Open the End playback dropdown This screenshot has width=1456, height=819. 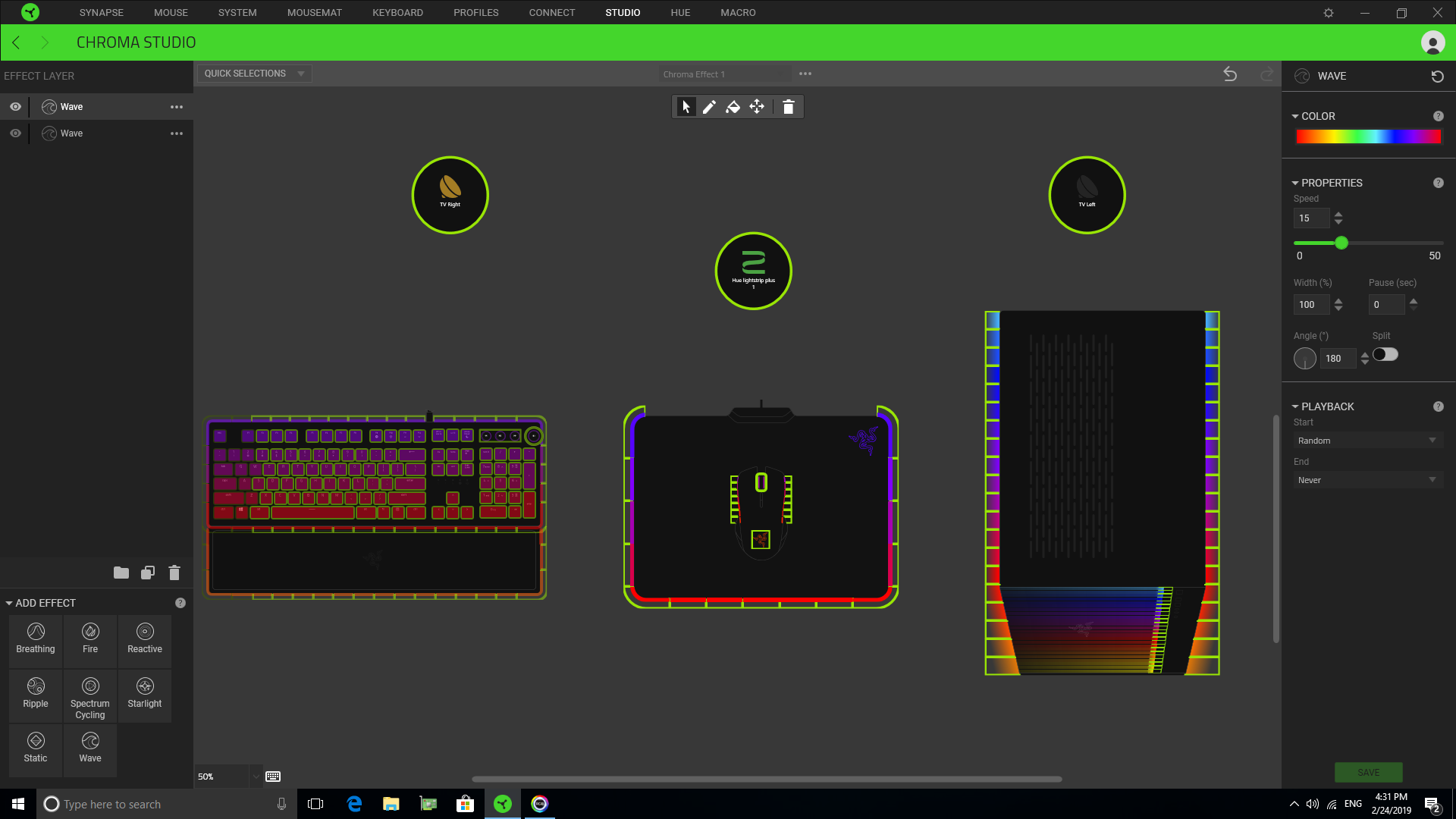(x=1367, y=480)
